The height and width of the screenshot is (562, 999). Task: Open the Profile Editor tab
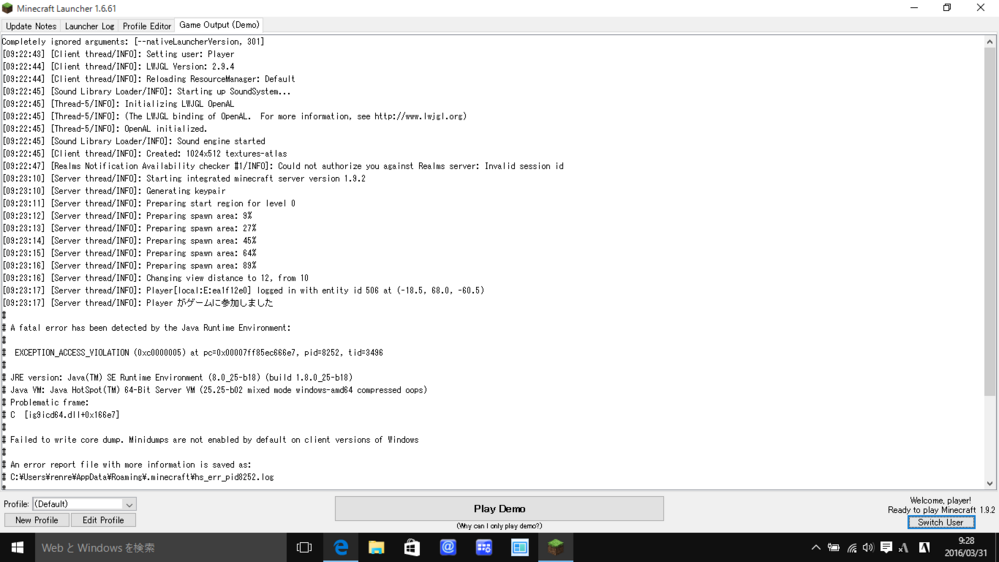coord(146,26)
